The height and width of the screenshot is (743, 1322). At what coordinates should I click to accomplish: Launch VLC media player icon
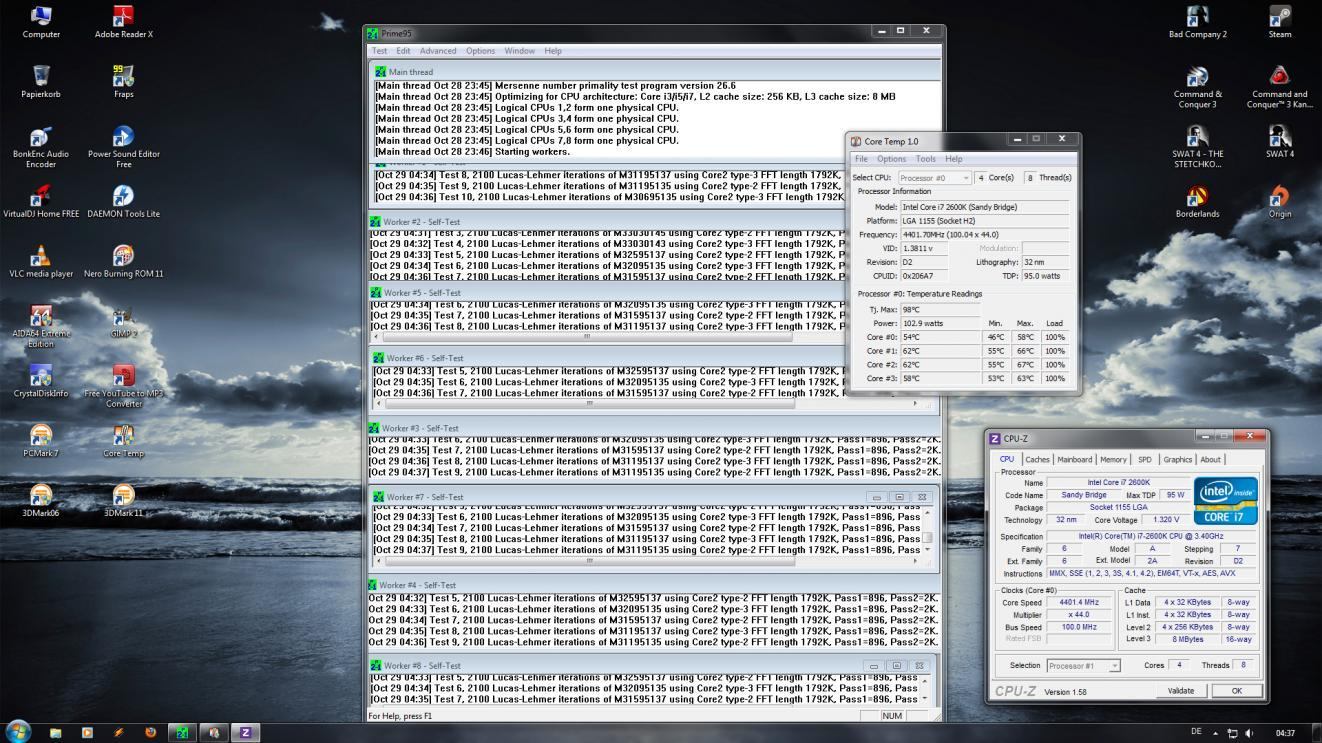point(41,261)
